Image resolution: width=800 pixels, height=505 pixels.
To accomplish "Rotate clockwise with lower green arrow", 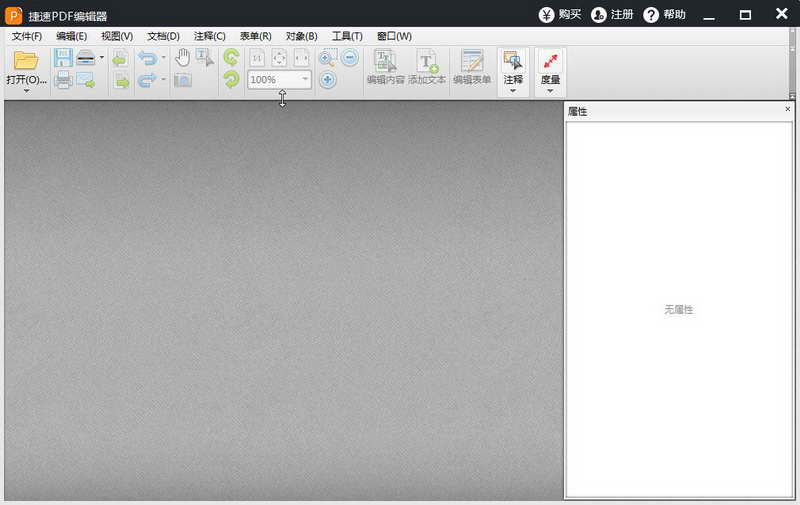I will [x=232, y=80].
